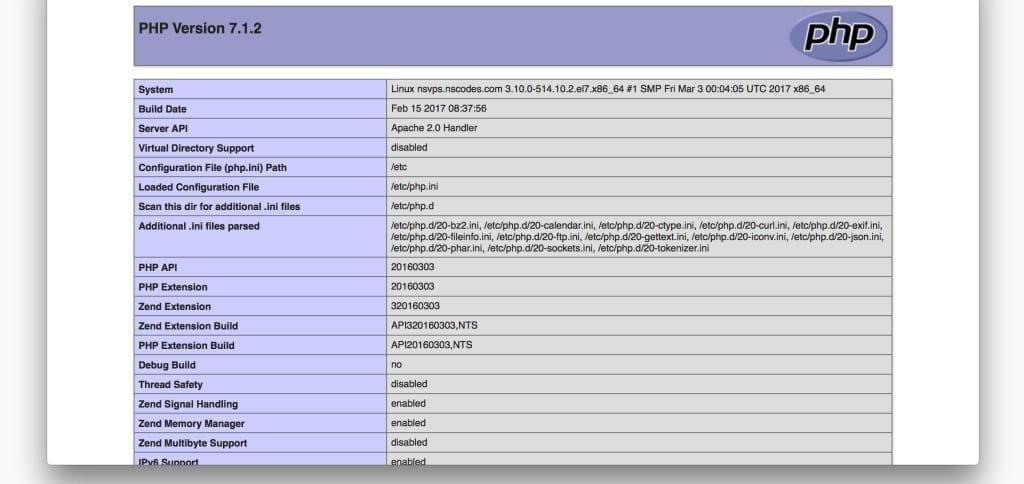Click the Zend Signal Handling label

[188, 405]
